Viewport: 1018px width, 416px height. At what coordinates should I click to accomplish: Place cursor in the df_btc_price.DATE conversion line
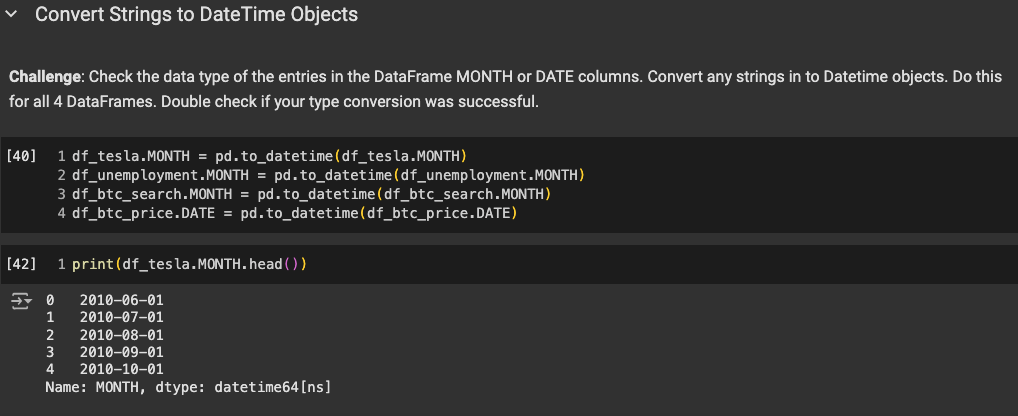click(298, 213)
